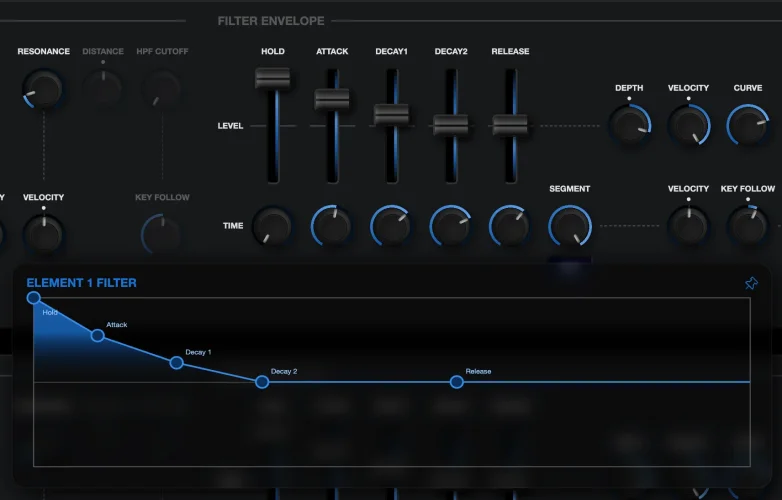Click the Hold time knob
This screenshot has width=782, height=500.
coord(272,226)
